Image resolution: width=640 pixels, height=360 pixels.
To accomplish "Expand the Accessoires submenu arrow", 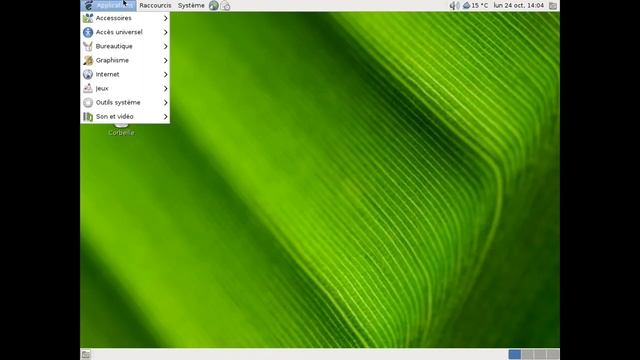I will click(165, 18).
